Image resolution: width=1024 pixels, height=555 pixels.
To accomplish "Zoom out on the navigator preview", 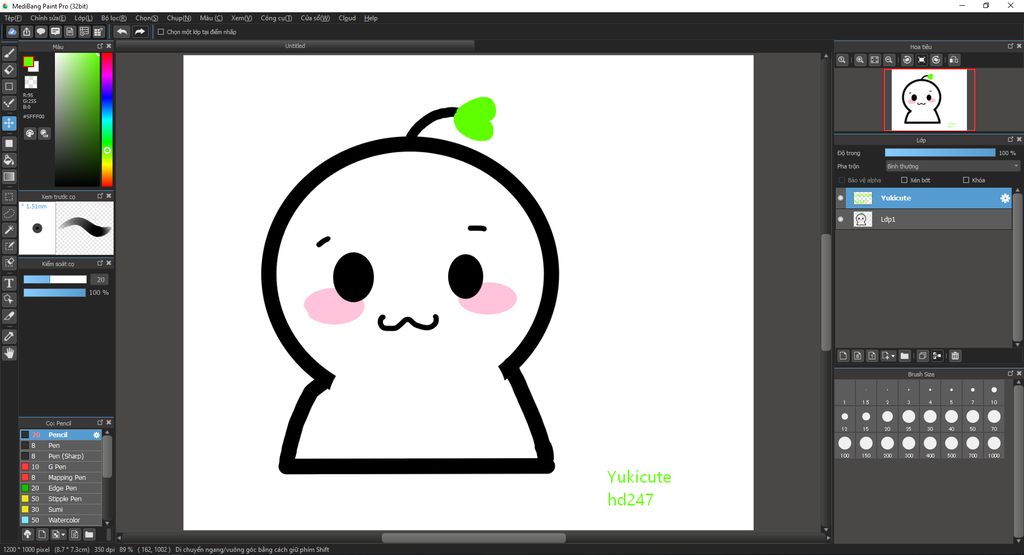I will [889, 59].
